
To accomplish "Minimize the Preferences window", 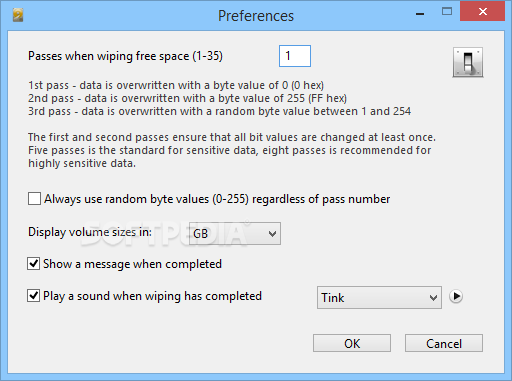I will point(420,14).
